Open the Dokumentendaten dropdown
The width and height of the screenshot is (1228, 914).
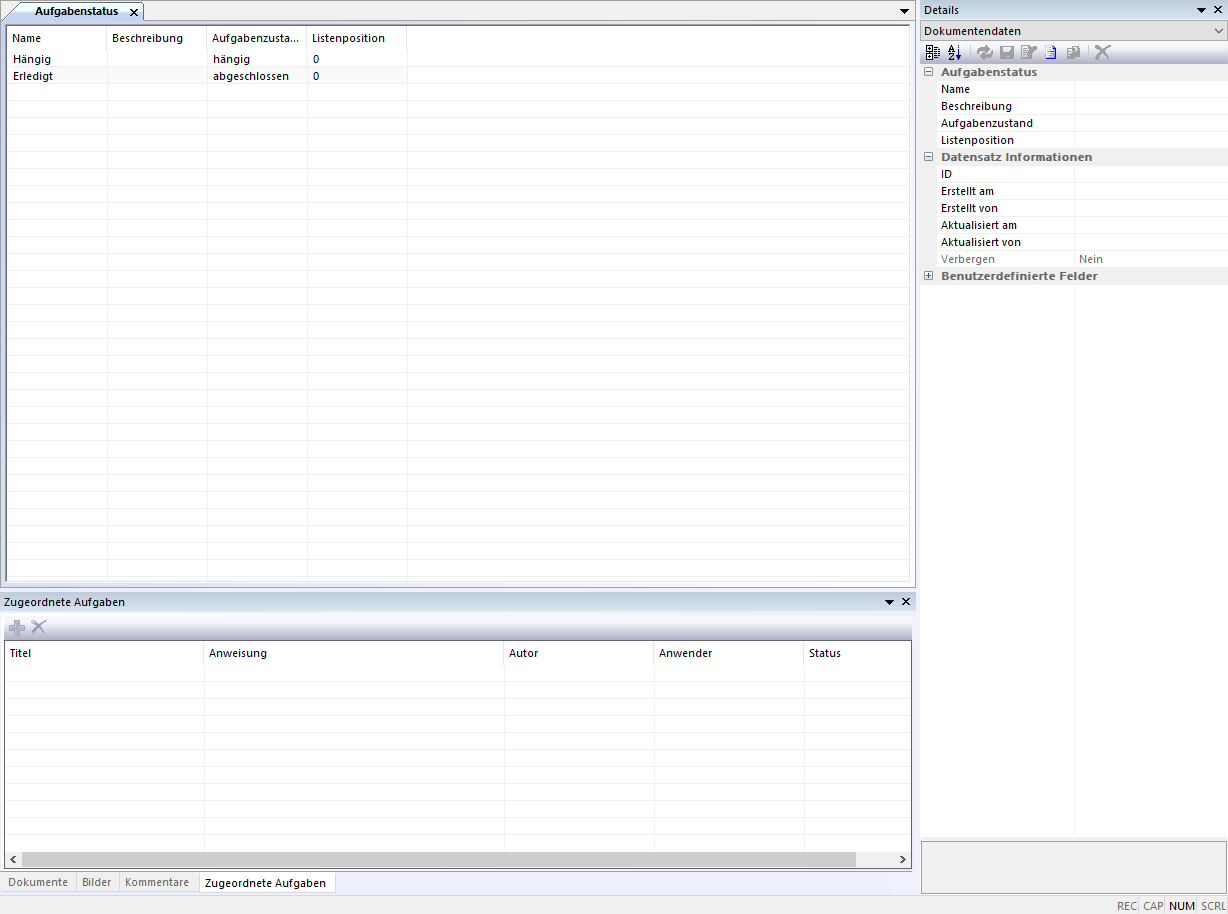pyautogui.click(x=1217, y=31)
